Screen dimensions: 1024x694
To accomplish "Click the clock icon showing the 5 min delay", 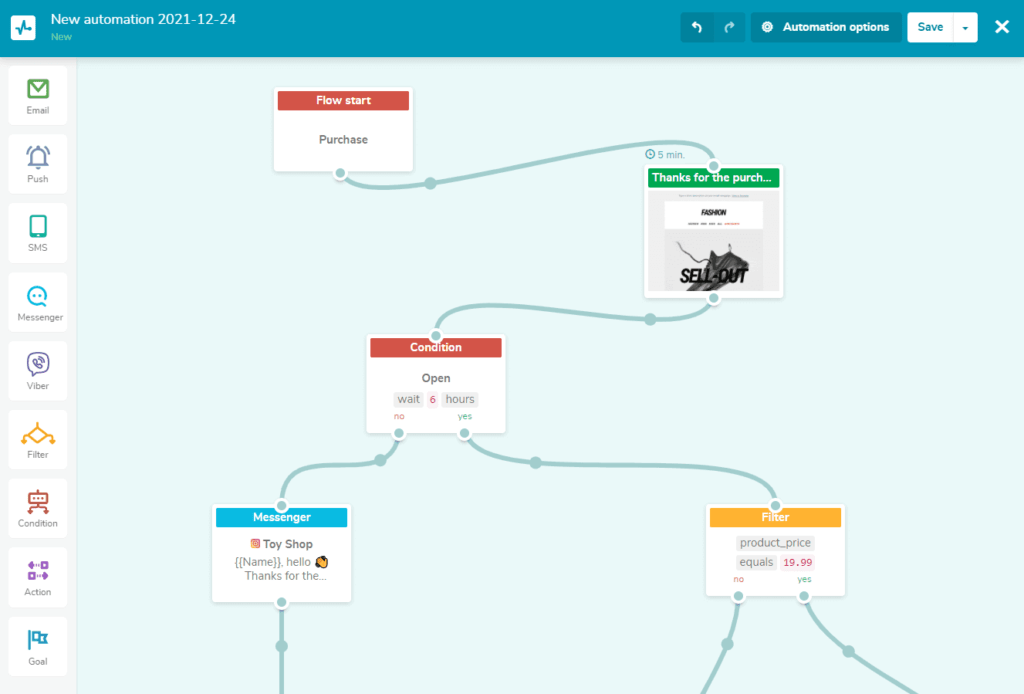I will (x=651, y=154).
